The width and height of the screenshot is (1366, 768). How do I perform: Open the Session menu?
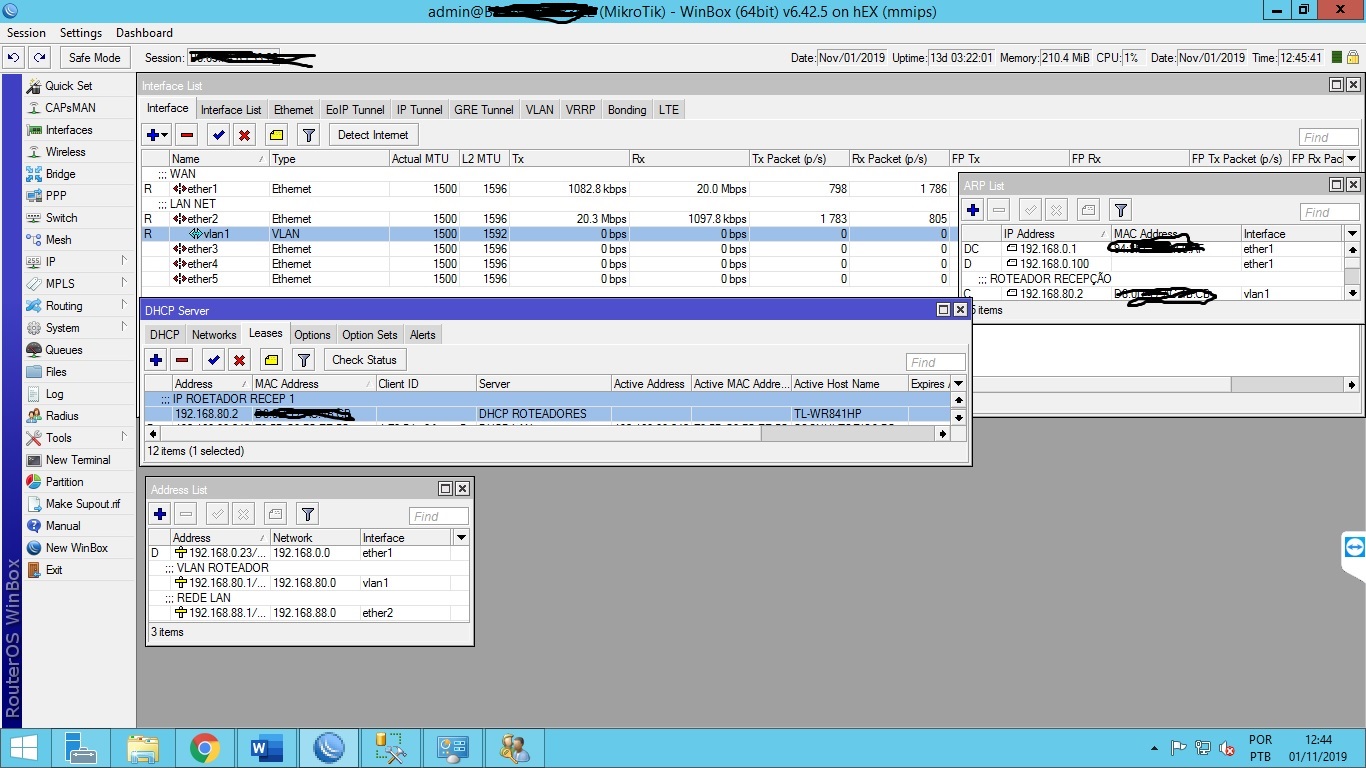point(26,33)
